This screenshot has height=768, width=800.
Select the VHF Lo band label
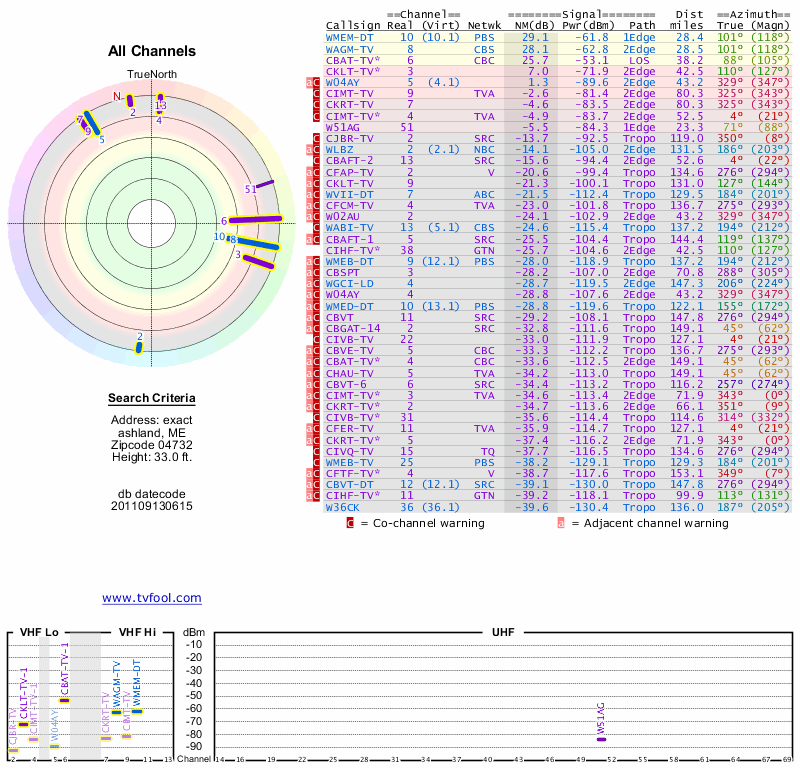click(39, 632)
